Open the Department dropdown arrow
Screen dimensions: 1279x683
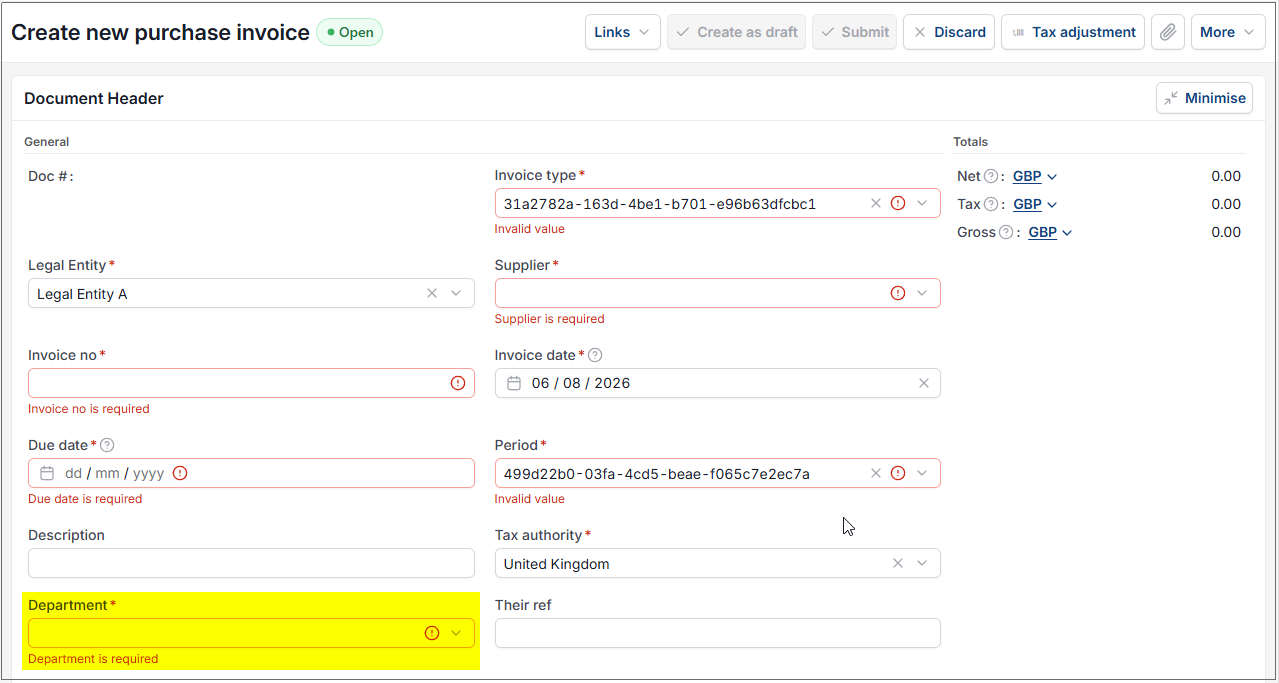pos(456,633)
